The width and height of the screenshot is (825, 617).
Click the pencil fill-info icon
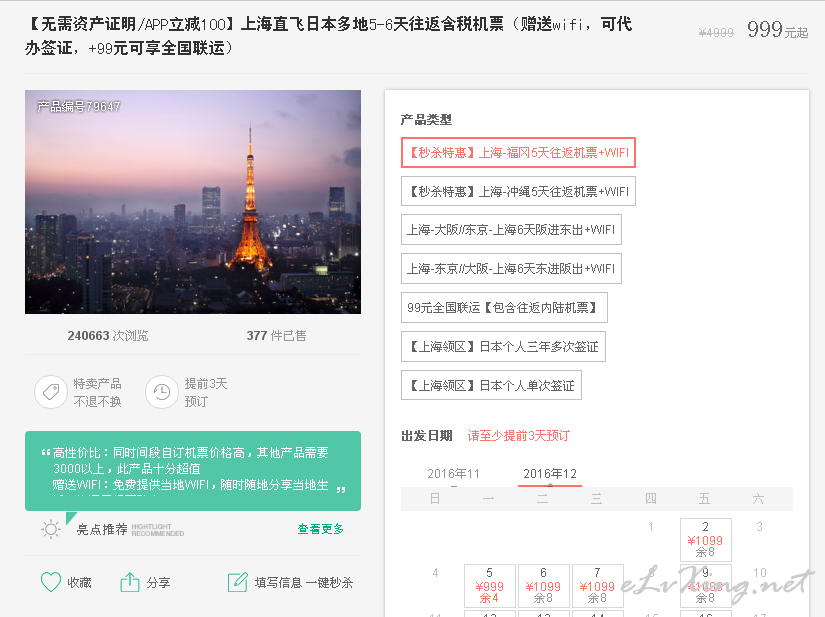click(x=238, y=582)
